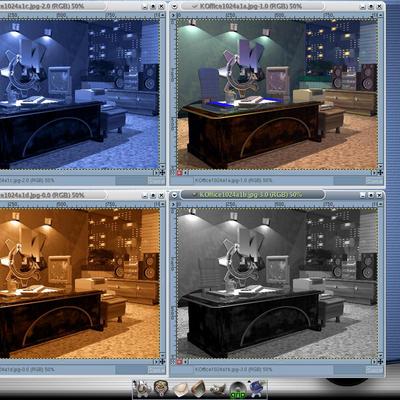Click the full-color office image canvas

click(x=277, y=94)
